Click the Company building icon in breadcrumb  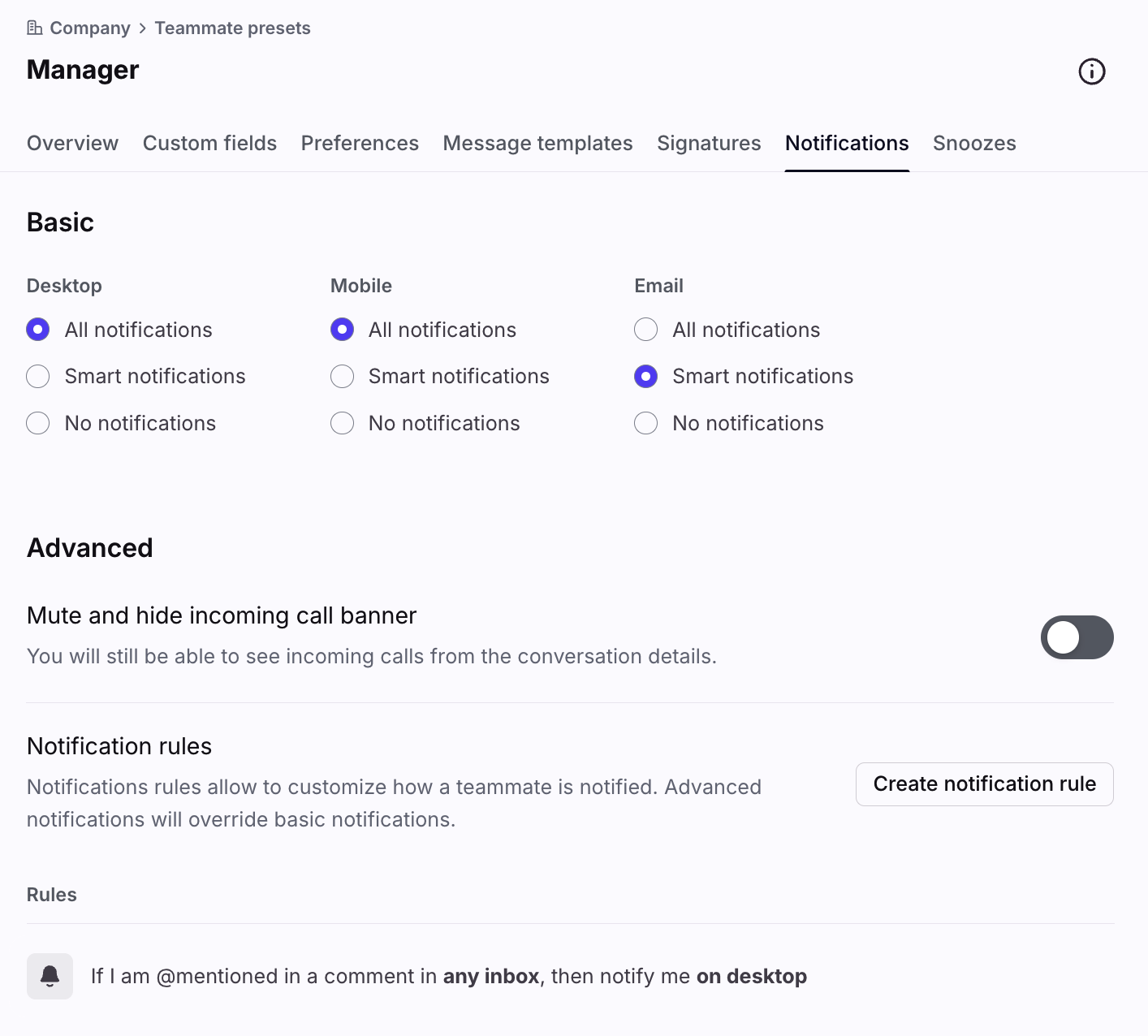coord(34,28)
